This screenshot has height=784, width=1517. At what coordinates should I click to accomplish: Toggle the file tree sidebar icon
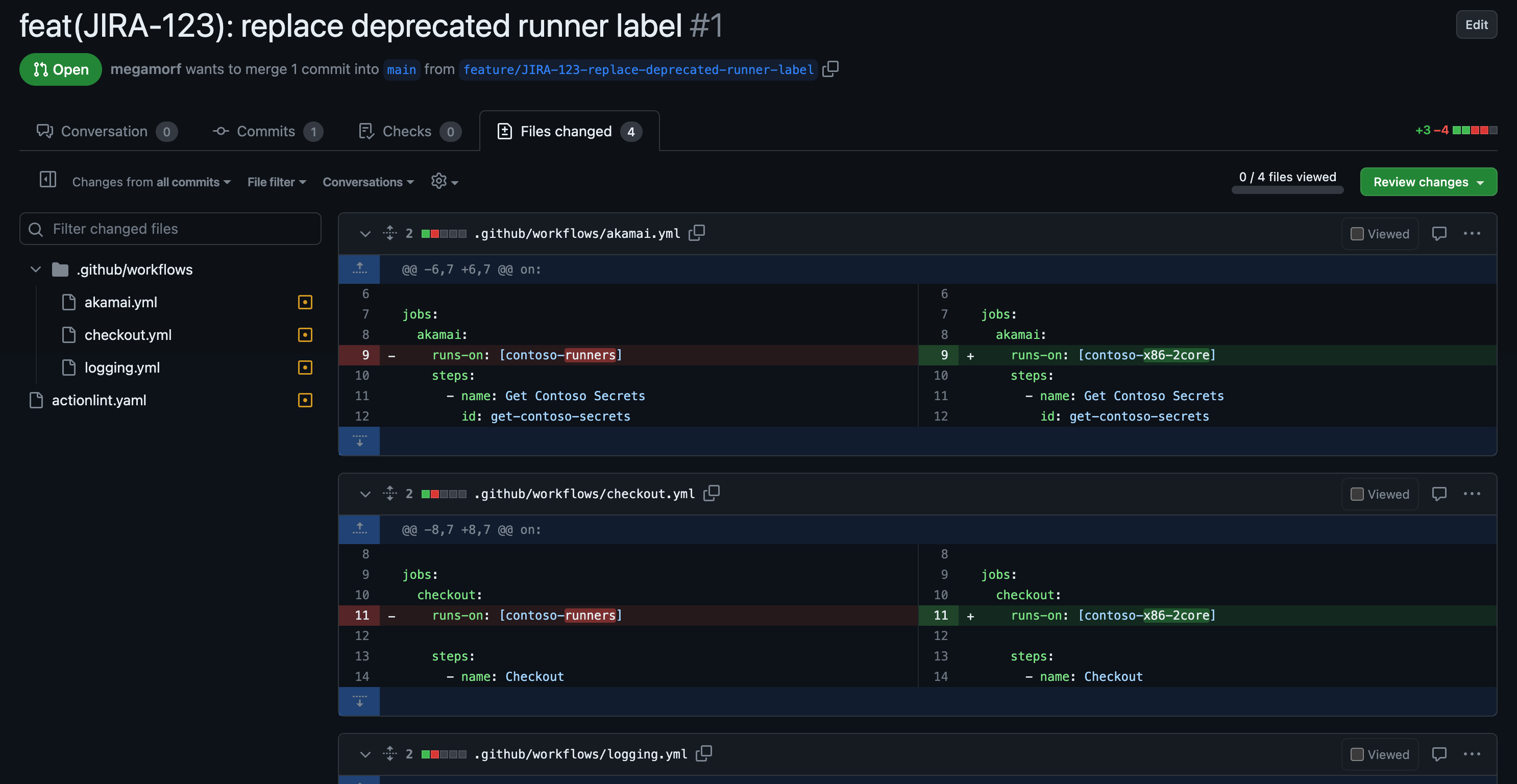click(x=47, y=180)
